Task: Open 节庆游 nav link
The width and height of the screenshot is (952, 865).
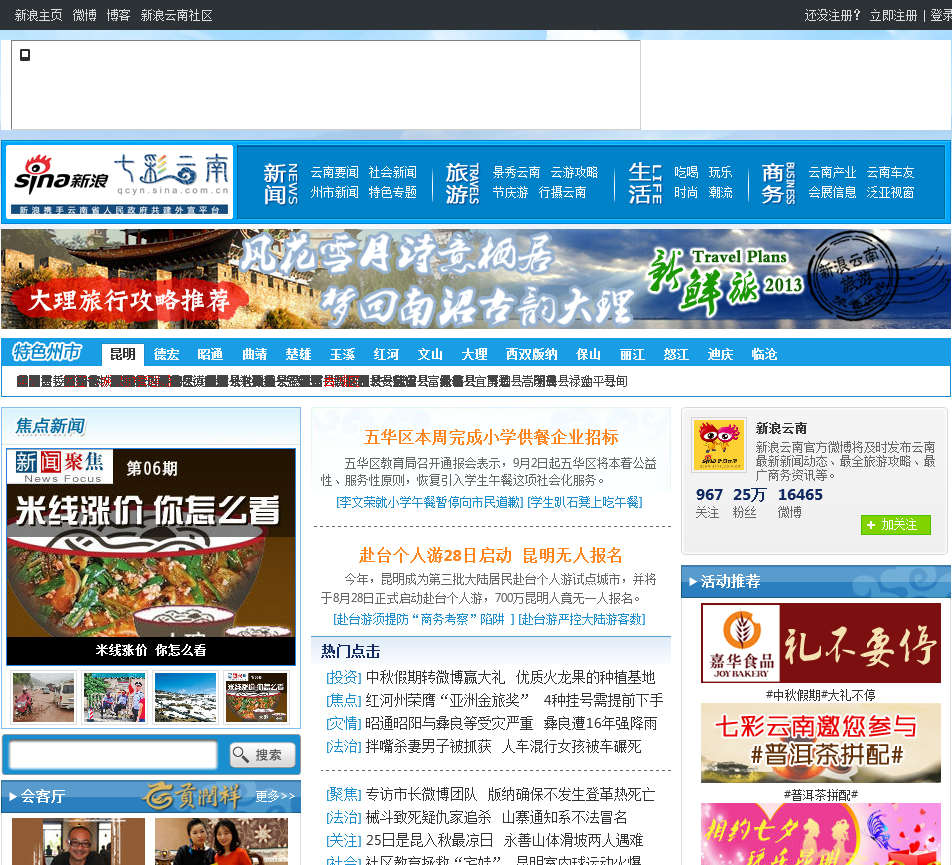Action: coord(510,192)
